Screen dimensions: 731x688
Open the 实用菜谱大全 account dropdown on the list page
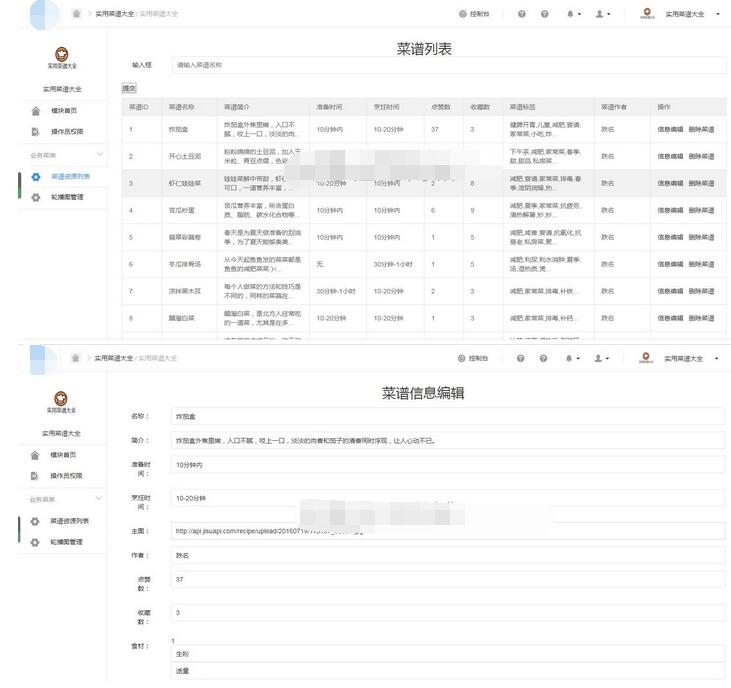coord(690,14)
